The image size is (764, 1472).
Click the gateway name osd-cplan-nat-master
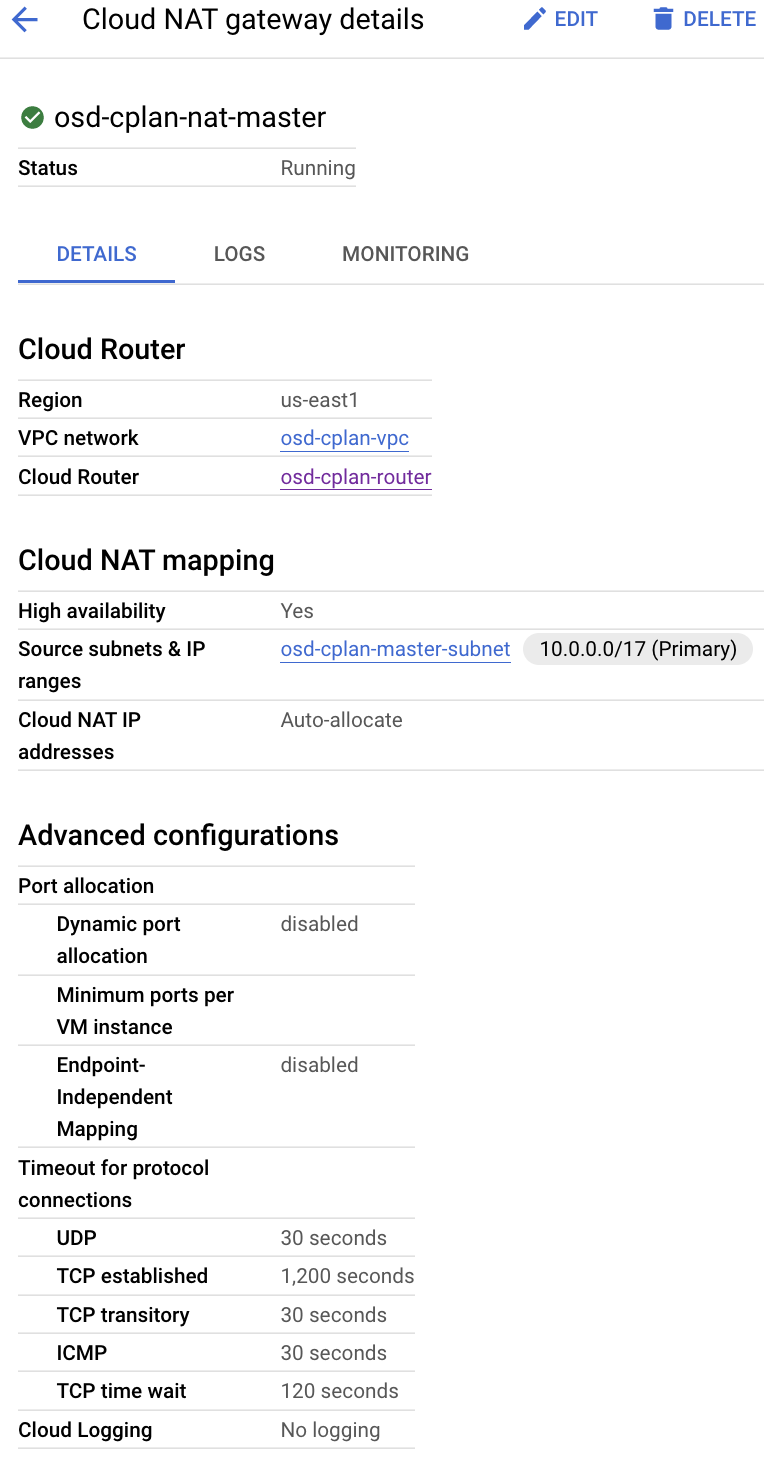pos(190,117)
